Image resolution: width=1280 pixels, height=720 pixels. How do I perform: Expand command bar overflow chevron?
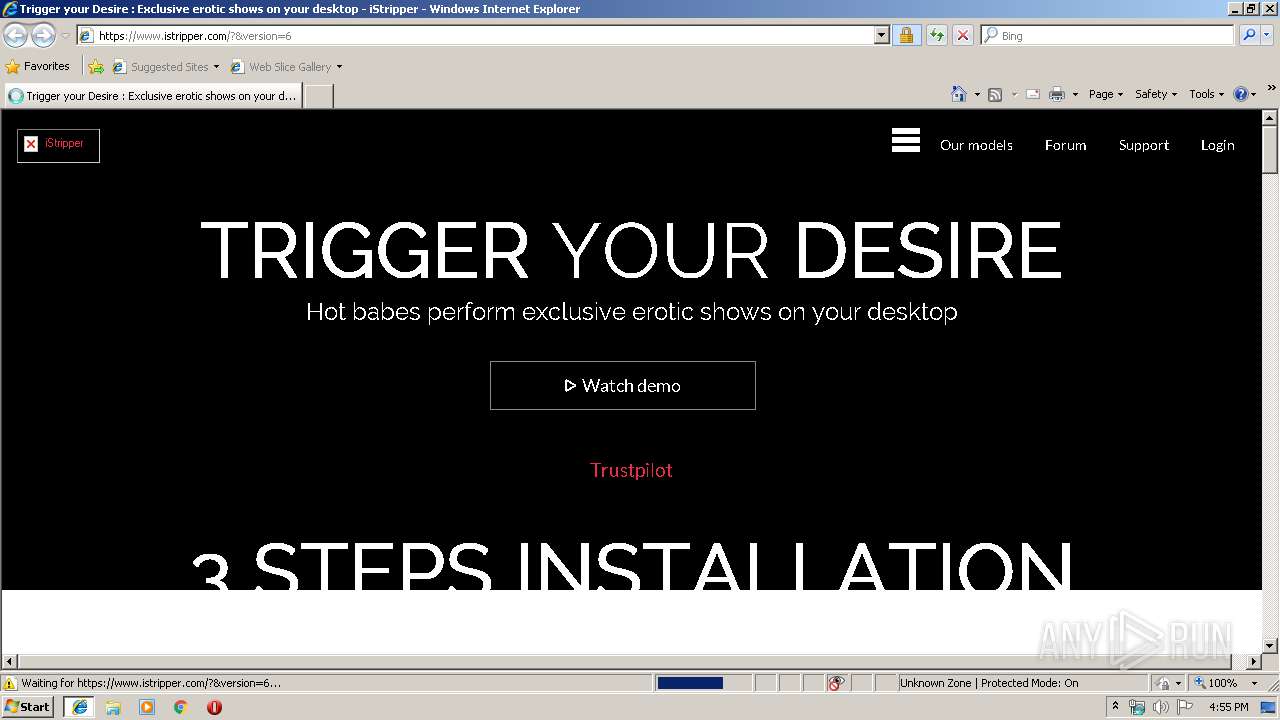click(1272, 89)
